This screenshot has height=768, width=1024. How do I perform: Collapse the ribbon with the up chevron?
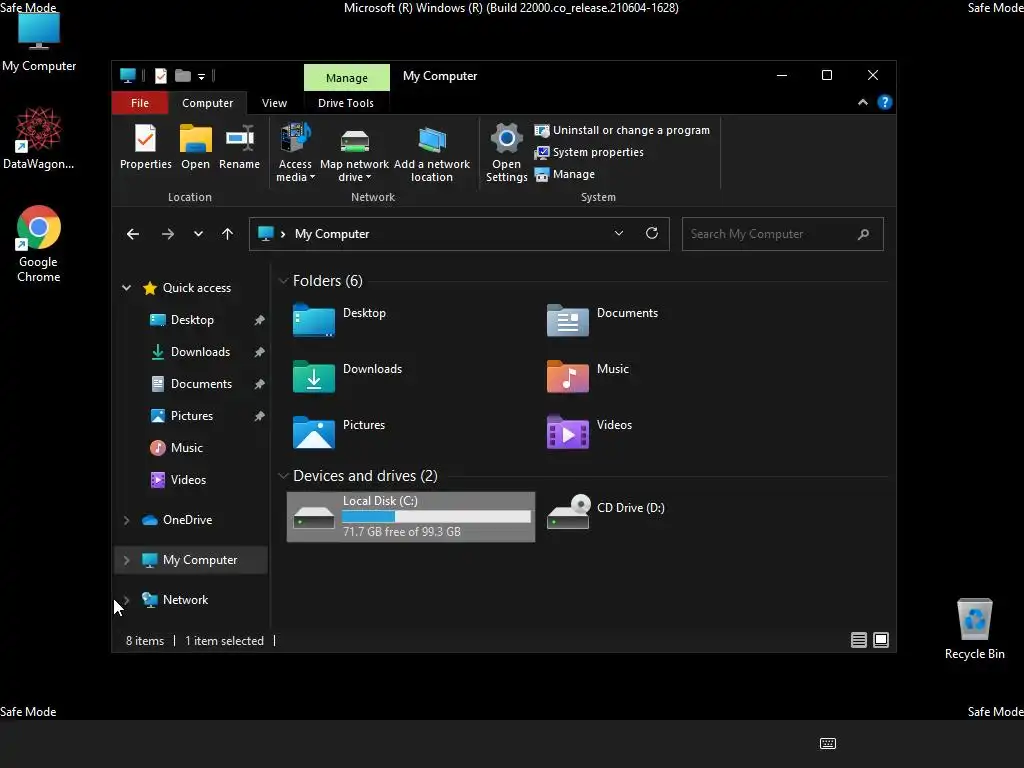(x=863, y=103)
